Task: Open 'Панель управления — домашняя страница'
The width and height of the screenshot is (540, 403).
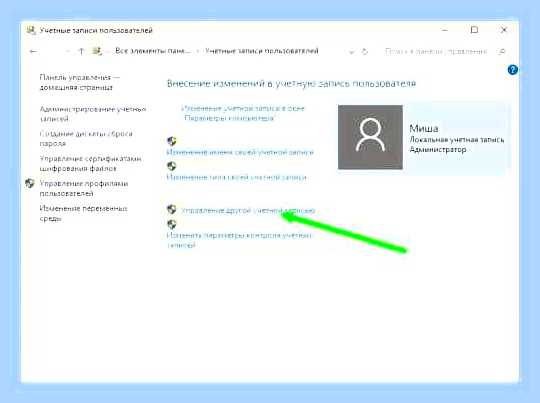Action: click(80, 82)
